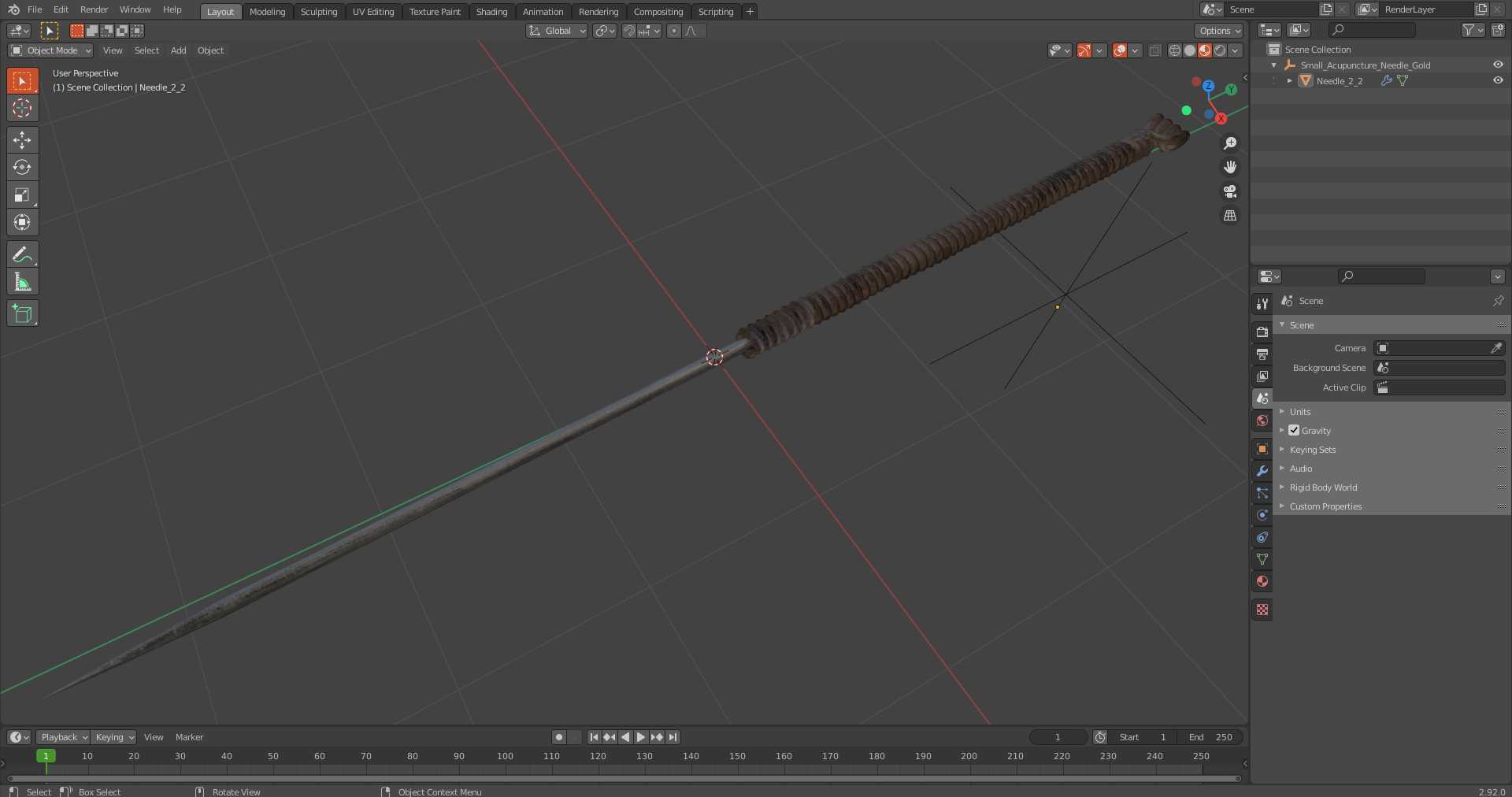This screenshot has width=1512, height=797.
Task: Open the Global transform orientation dropdown
Action: (557, 31)
